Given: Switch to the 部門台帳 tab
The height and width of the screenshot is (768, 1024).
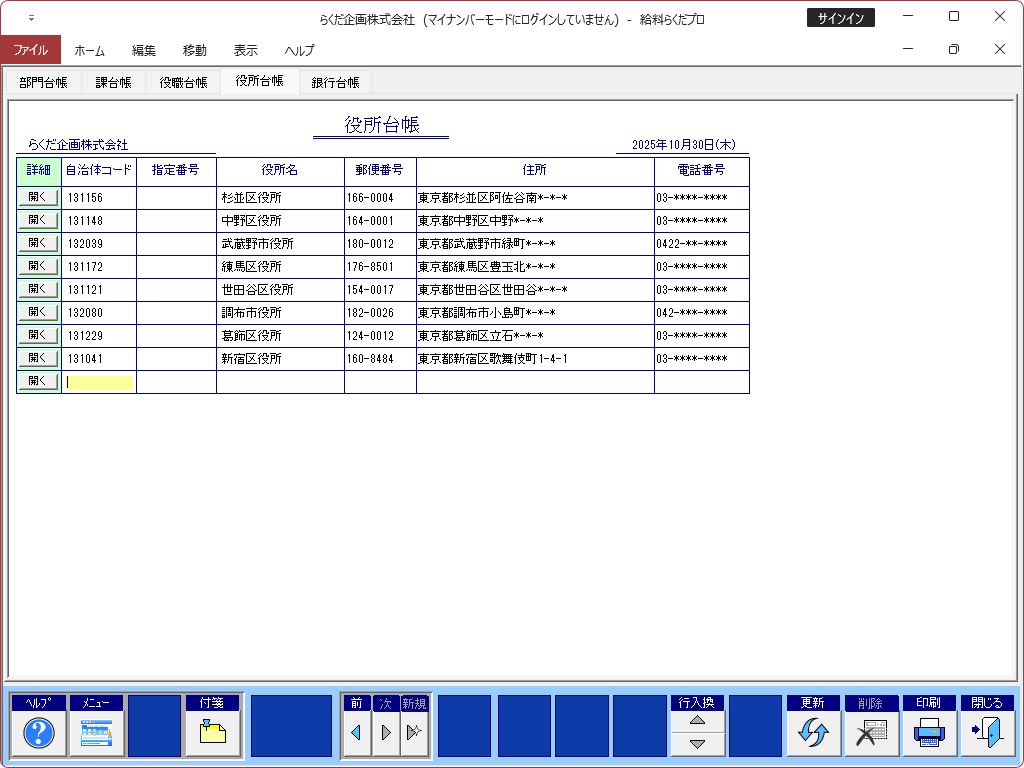Looking at the screenshot, I should [x=43, y=83].
